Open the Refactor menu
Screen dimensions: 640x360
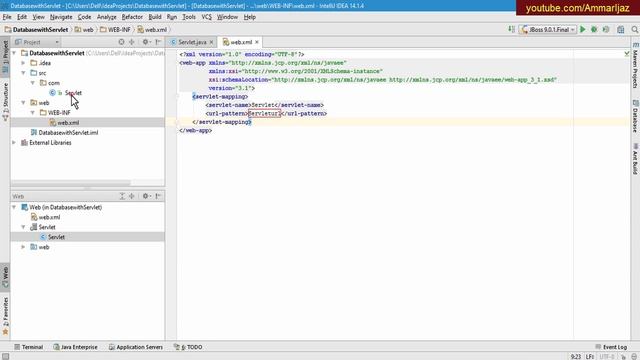132,17
